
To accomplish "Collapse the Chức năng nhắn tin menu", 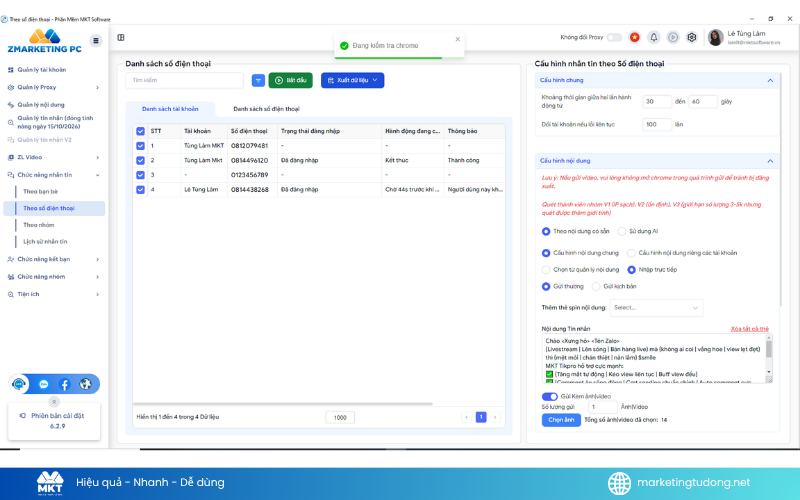I will click(53, 175).
